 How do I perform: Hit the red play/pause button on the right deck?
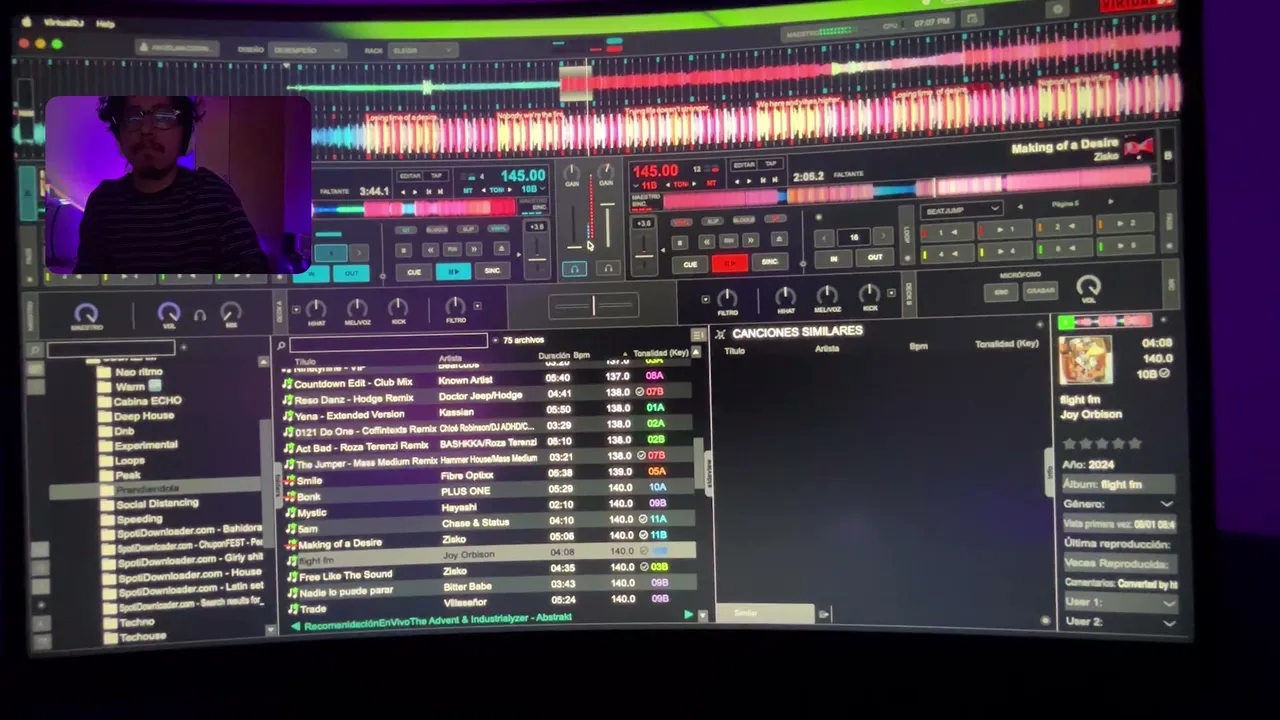coord(729,263)
